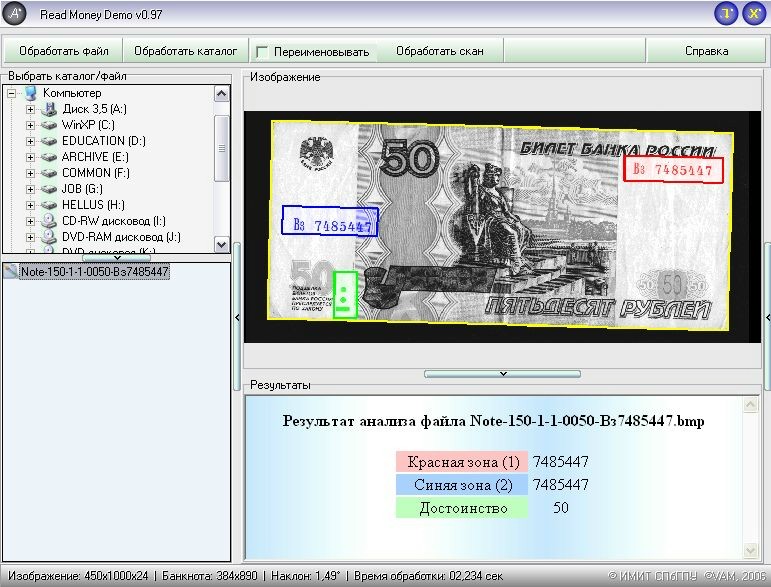Expand ARCHIVE (E:) drive node
Image resolution: width=771 pixels, height=587 pixels.
pos(30,157)
